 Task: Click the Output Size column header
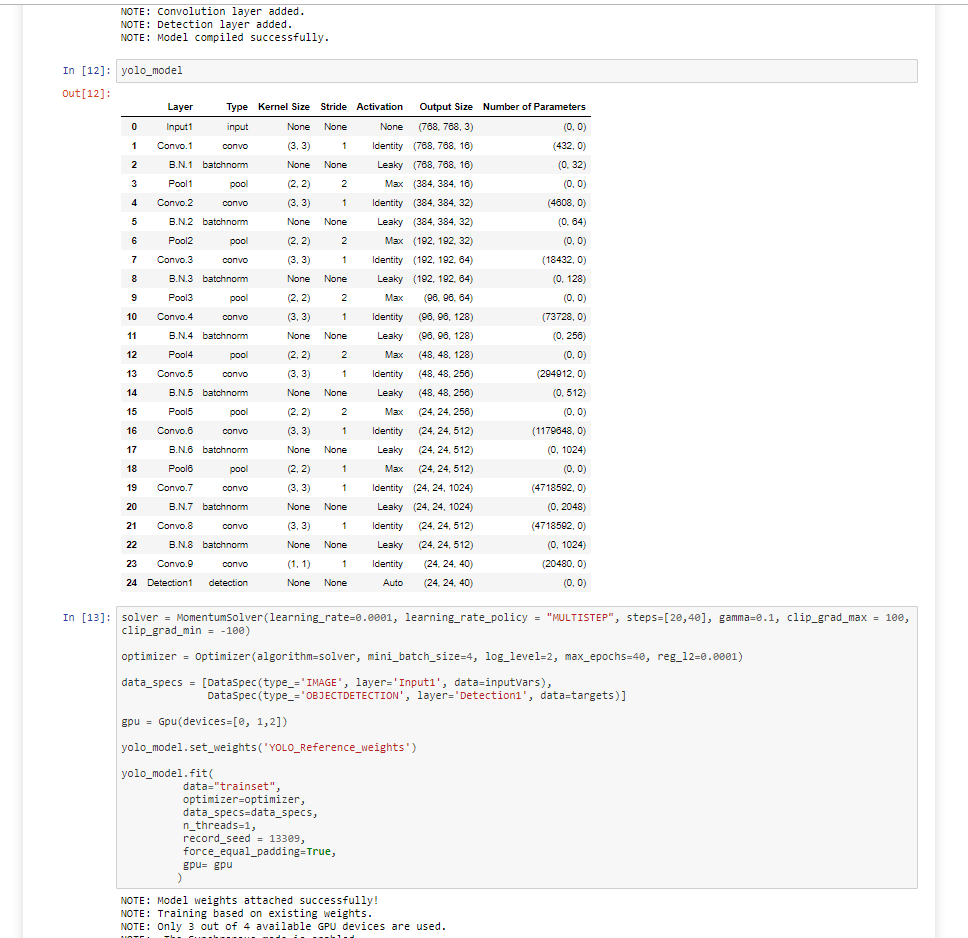[446, 107]
